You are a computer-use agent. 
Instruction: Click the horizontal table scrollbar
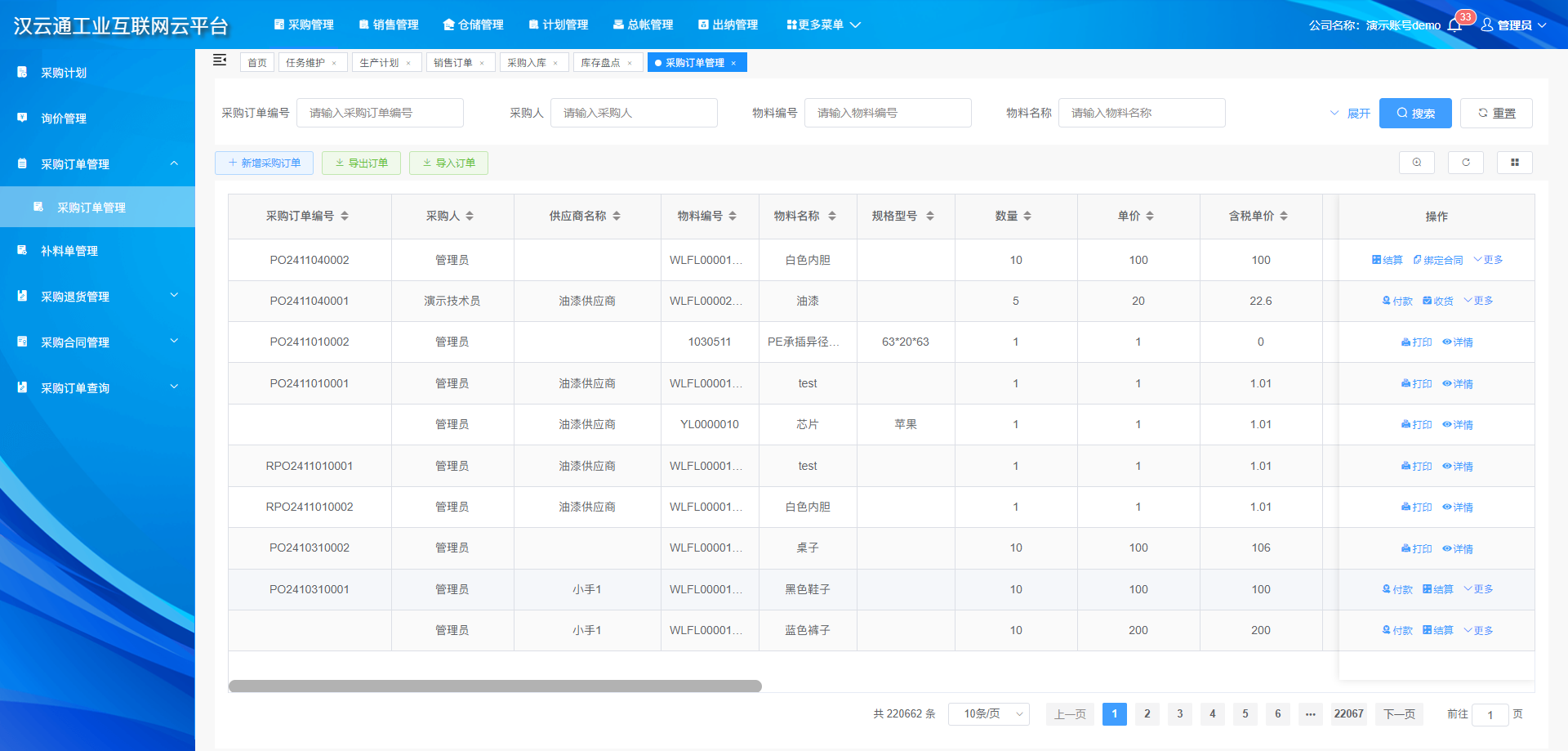point(495,686)
